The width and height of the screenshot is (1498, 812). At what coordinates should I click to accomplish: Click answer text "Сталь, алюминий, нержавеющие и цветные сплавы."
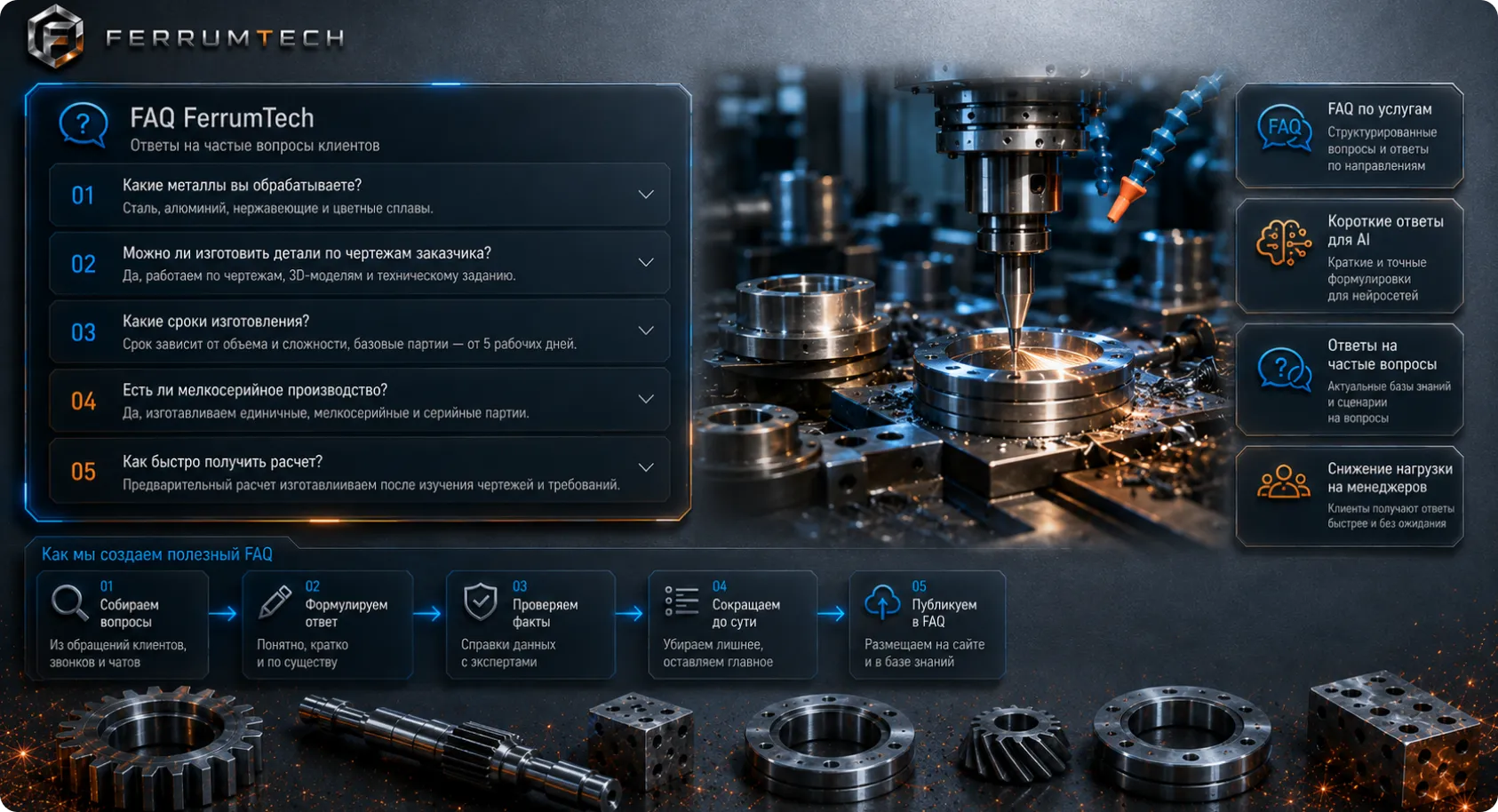(278, 209)
